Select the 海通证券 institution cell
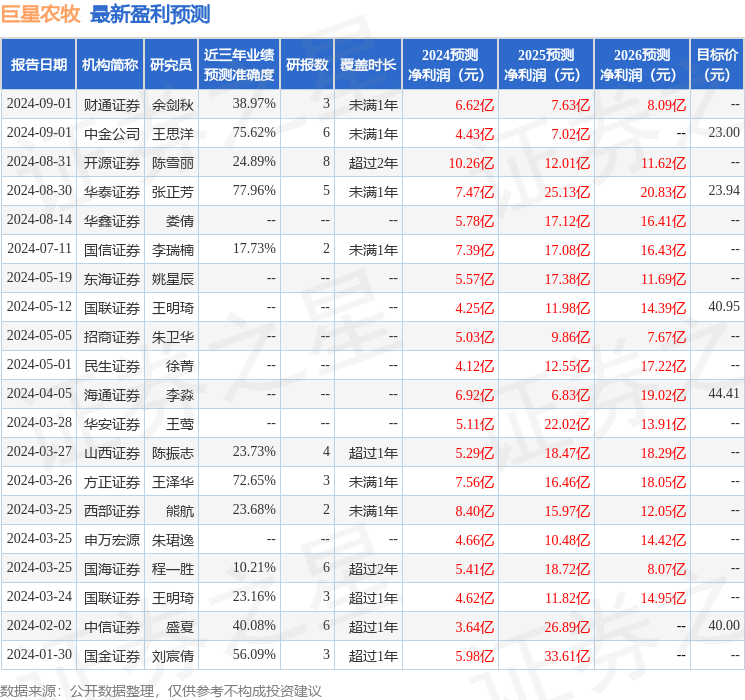745x700 pixels. pos(112,395)
